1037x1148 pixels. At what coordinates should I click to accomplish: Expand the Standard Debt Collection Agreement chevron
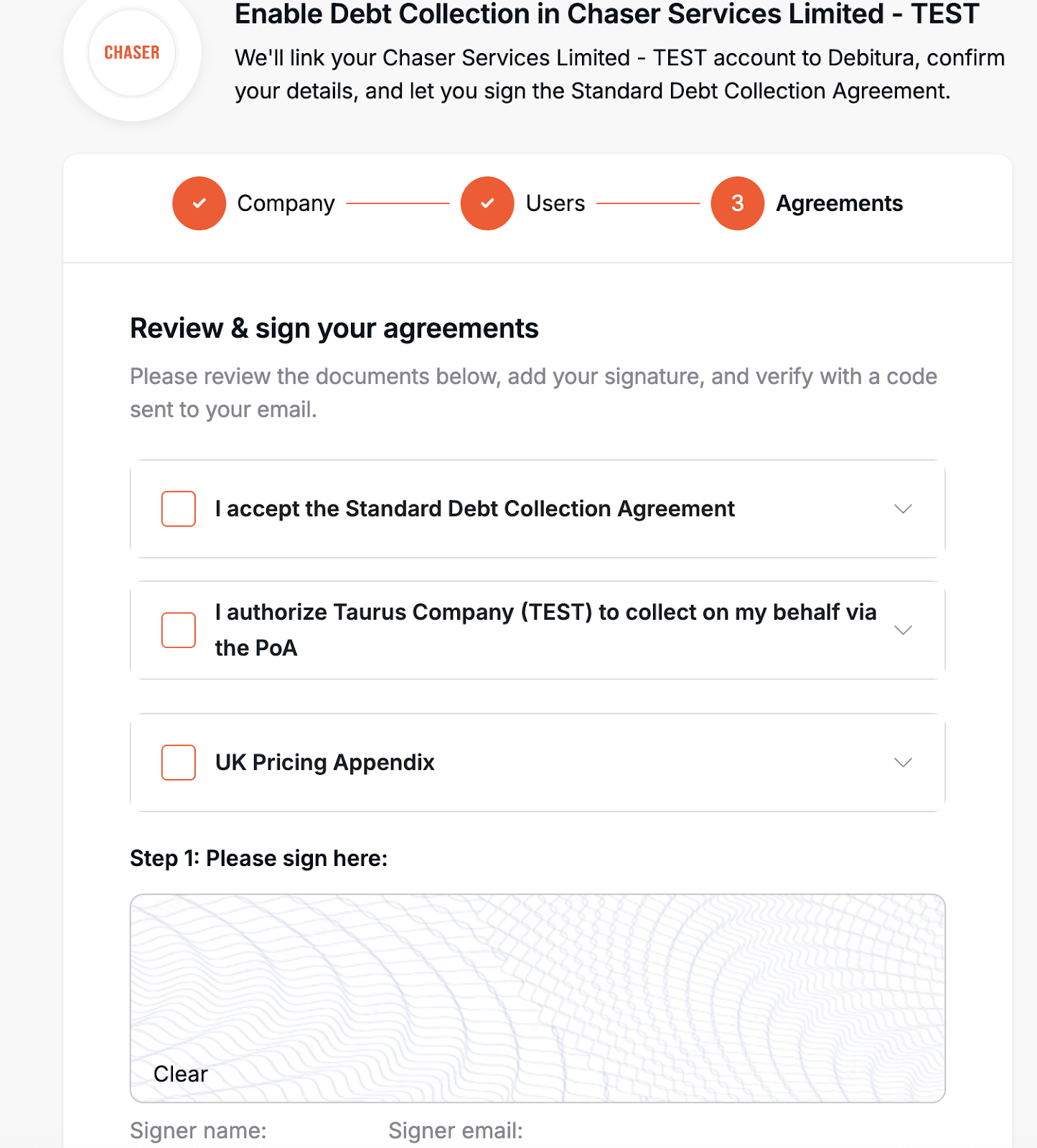903,509
